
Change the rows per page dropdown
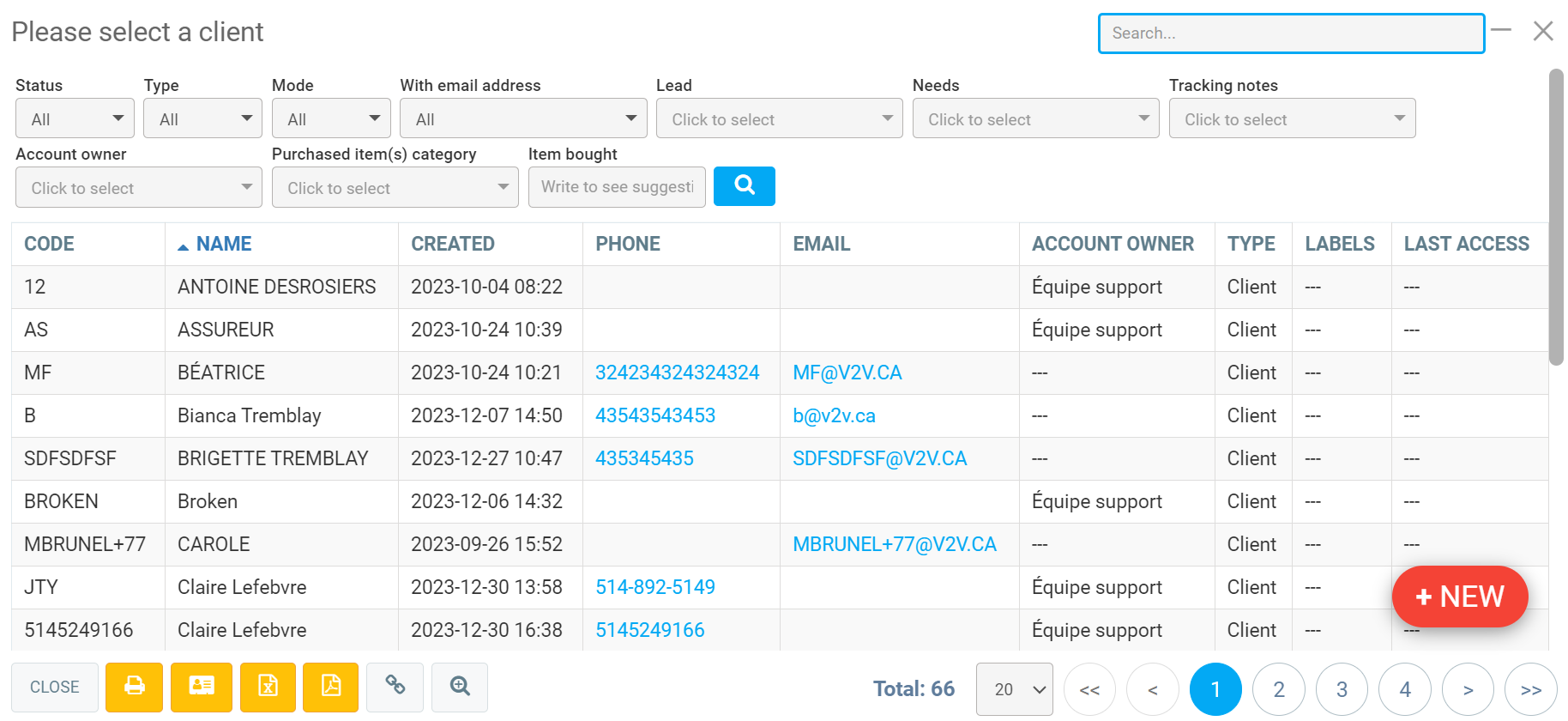[1014, 689]
